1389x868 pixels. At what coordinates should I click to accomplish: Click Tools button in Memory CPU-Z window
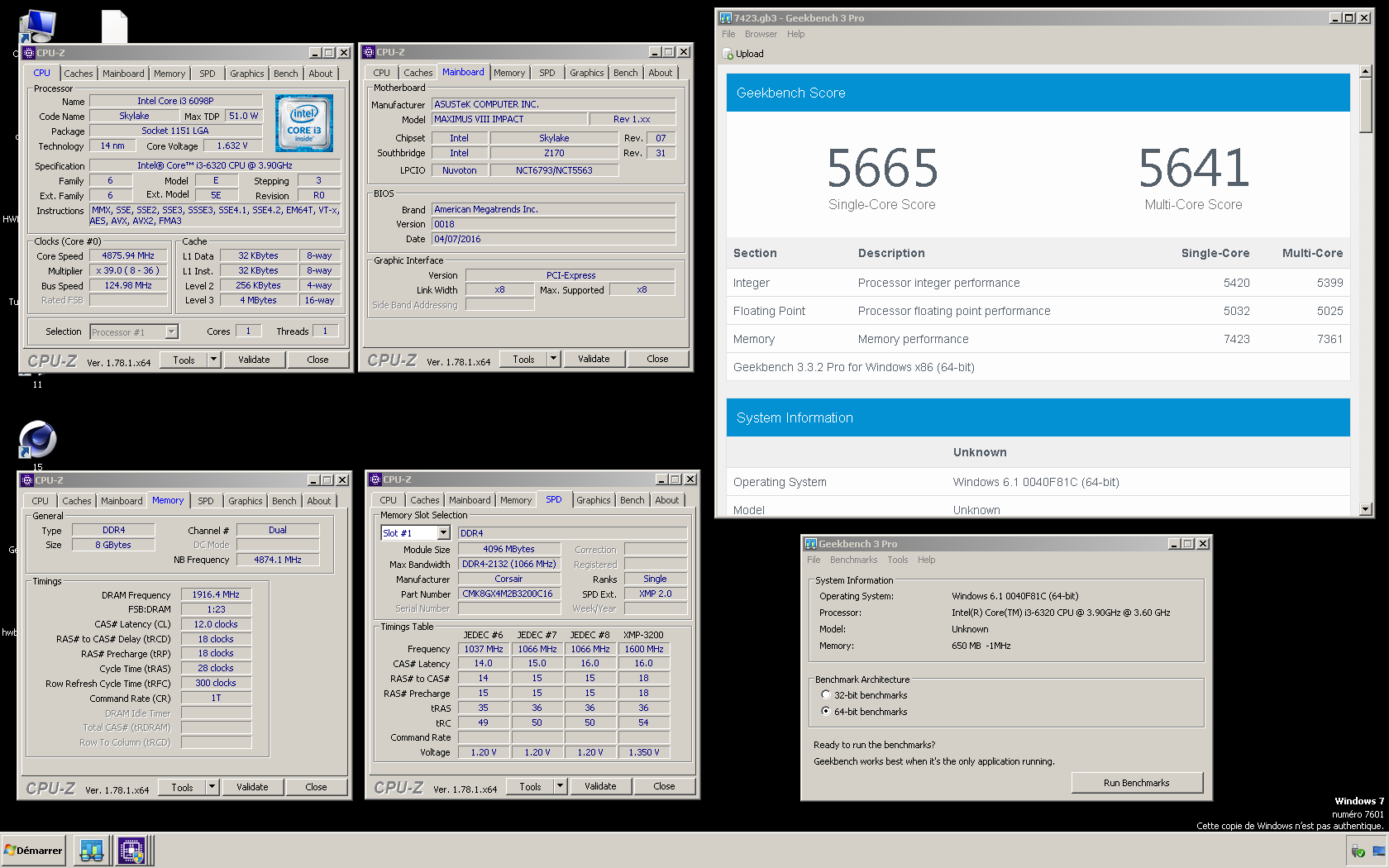pos(182,787)
